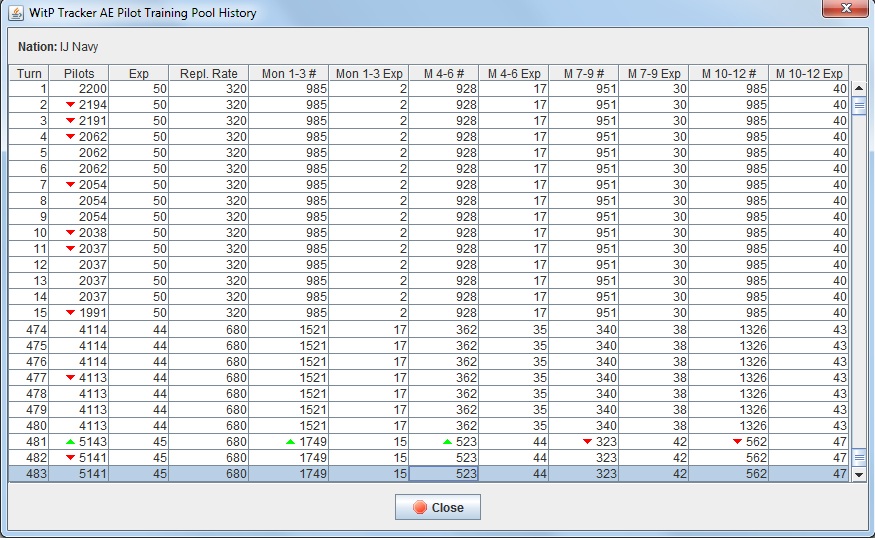Click the scrollbar down arrow
Image resolution: width=875 pixels, height=540 pixels.
click(x=859, y=474)
